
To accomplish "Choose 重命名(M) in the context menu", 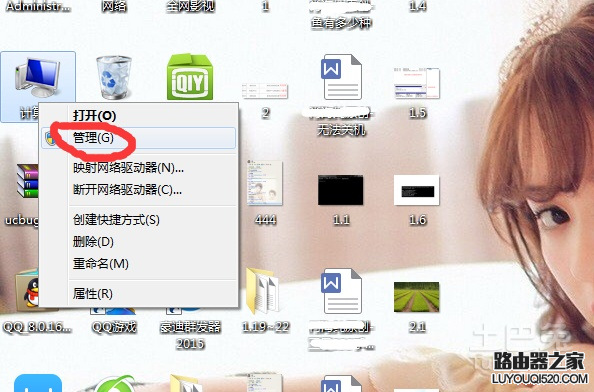I will (x=139, y=264).
